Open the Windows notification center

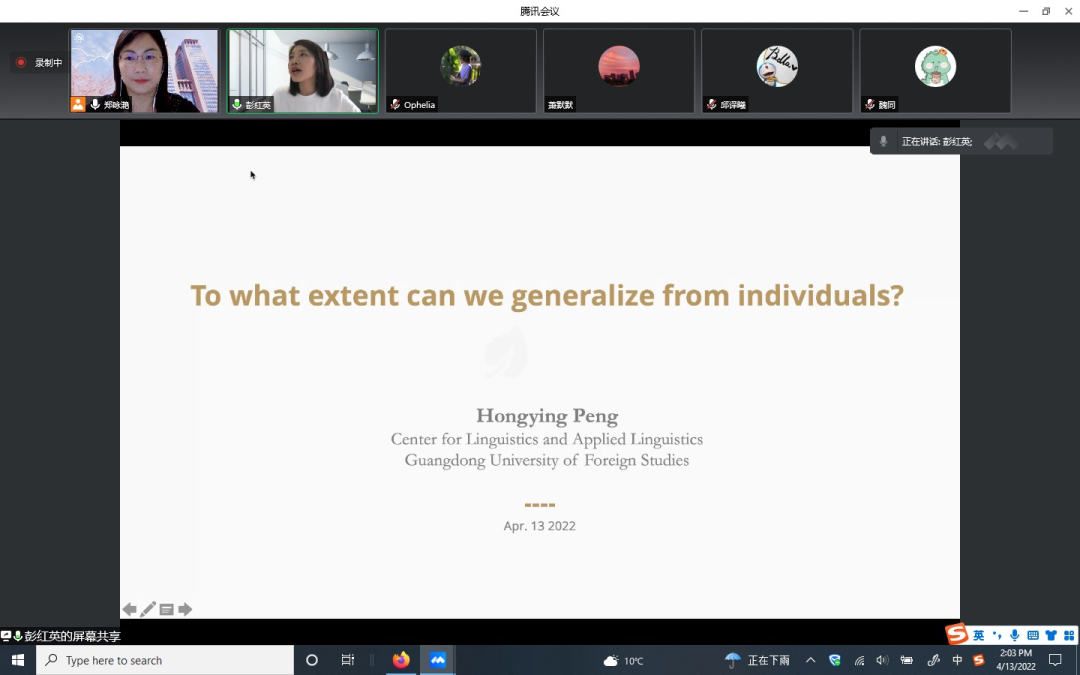(x=1055, y=660)
